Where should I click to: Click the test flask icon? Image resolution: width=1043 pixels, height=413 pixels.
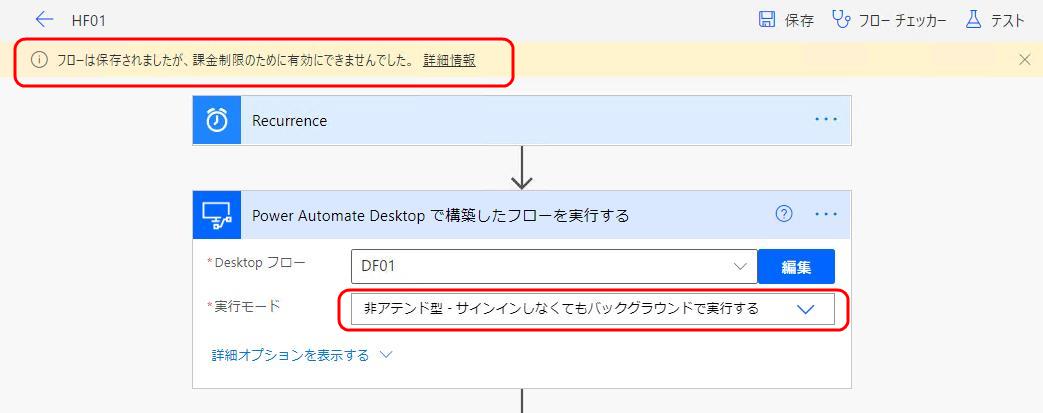point(973,19)
